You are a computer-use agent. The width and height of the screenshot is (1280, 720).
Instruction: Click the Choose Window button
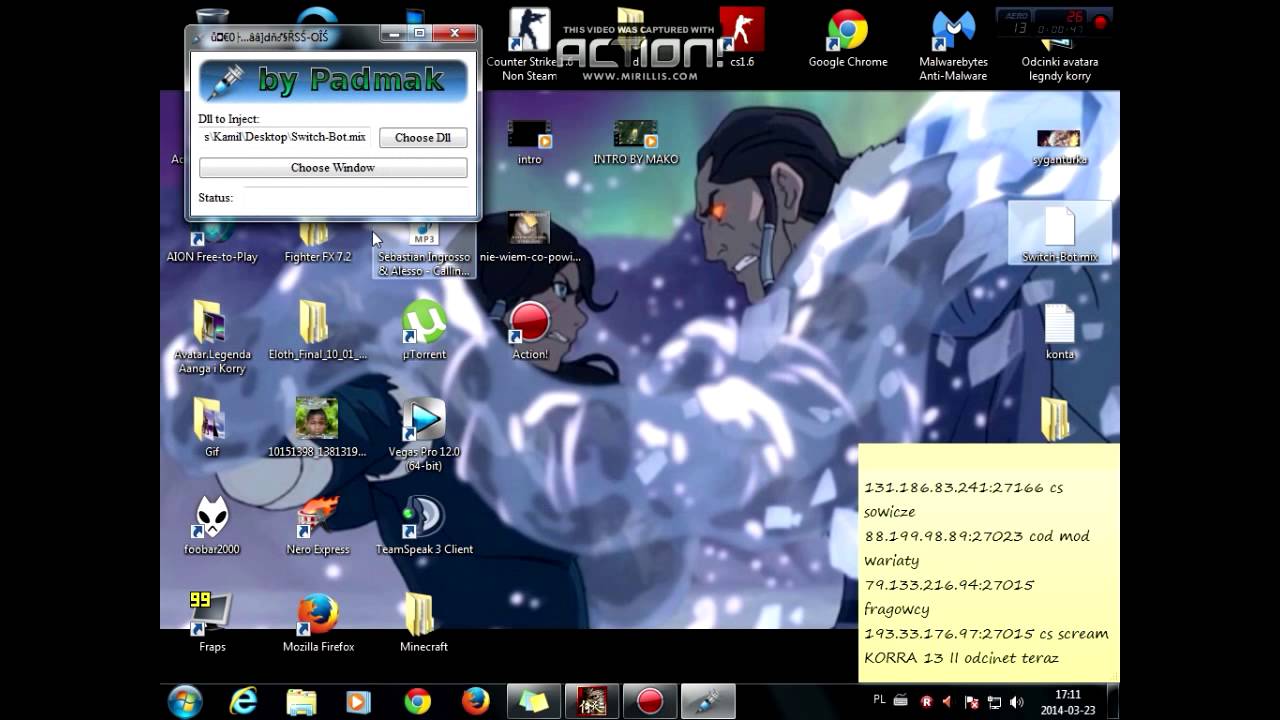coord(333,168)
